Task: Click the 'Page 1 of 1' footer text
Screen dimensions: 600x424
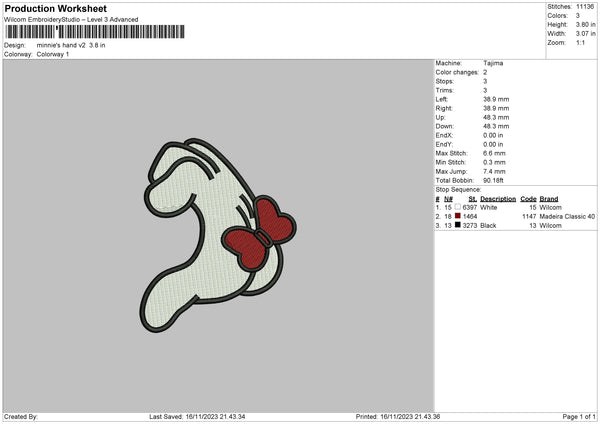Action: [579, 416]
